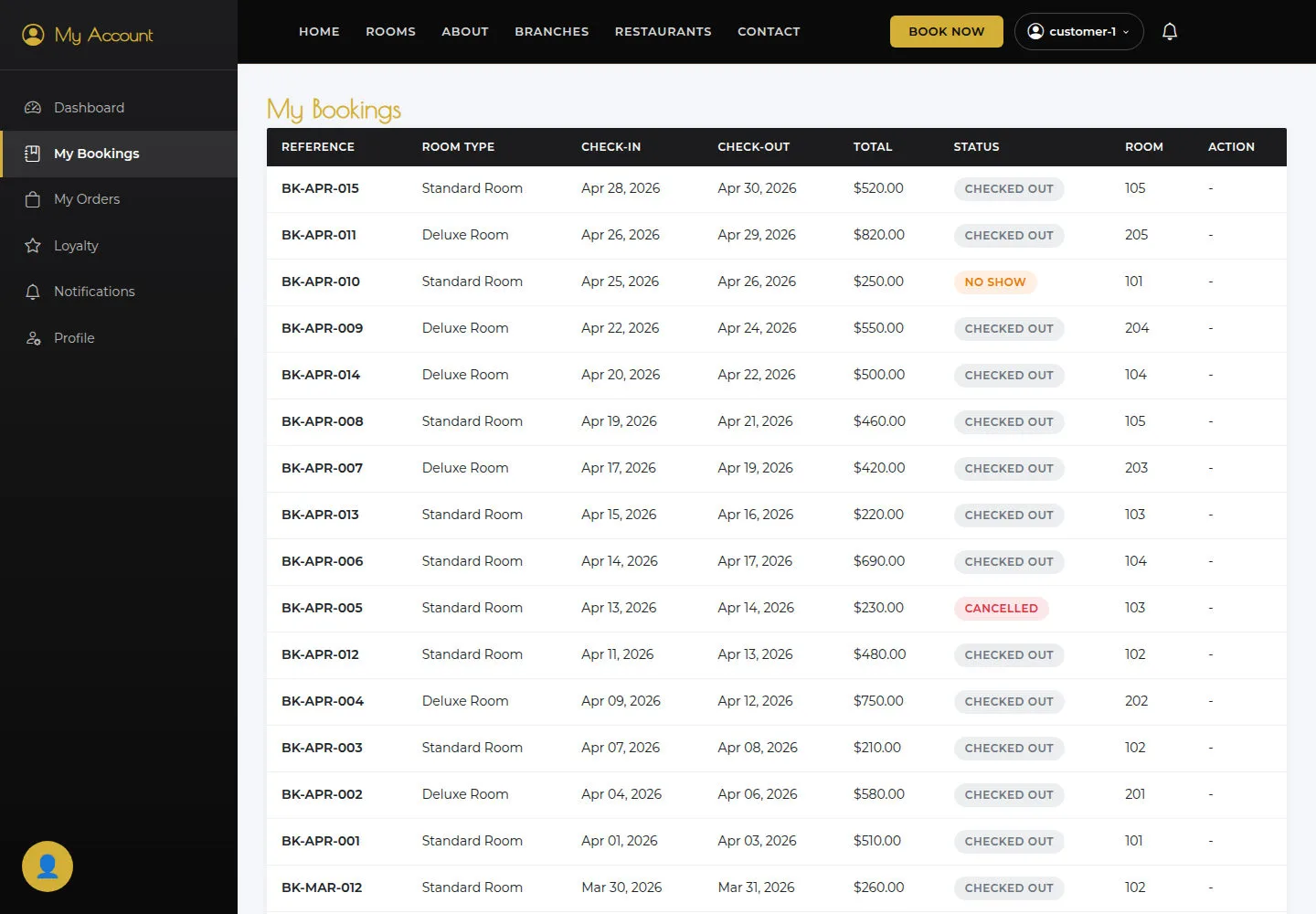The height and width of the screenshot is (914, 1316).
Task: Click the My Account user icon
Action: 33,35
